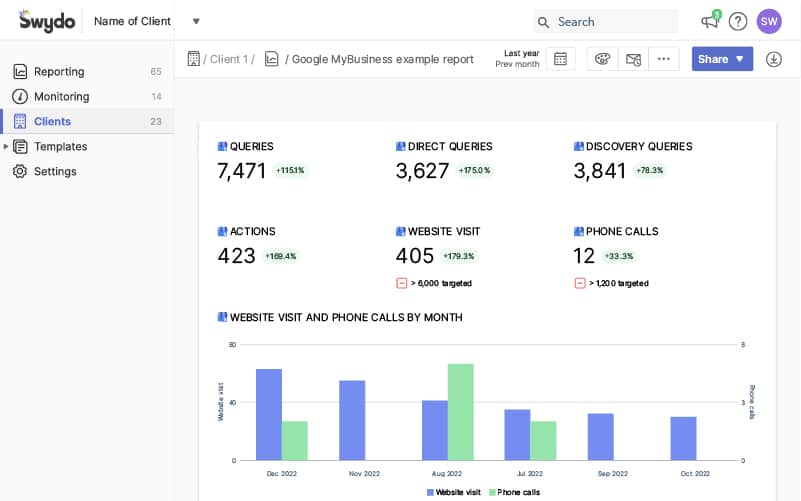Viewport: 801px width, 501px height.
Task: Click the search magnifier icon
Action: [544, 22]
